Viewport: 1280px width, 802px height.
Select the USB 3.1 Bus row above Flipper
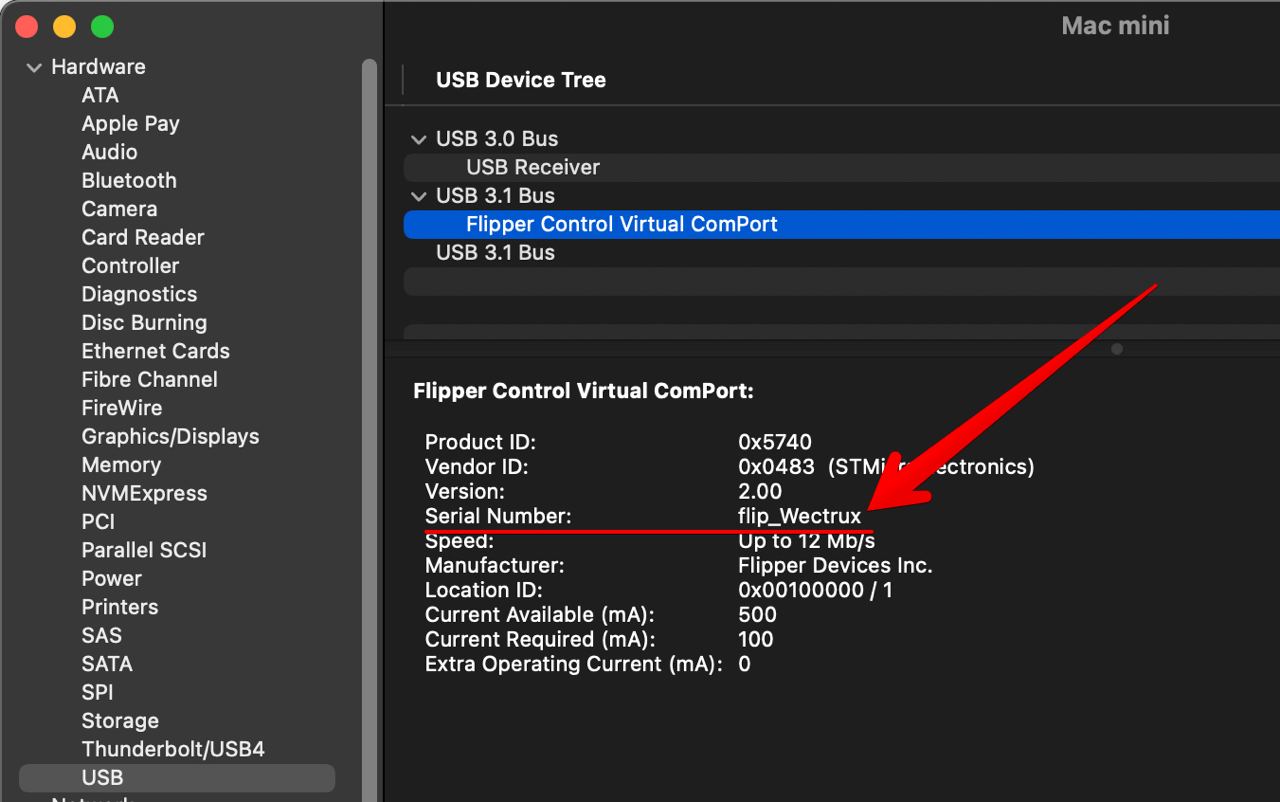point(842,196)
